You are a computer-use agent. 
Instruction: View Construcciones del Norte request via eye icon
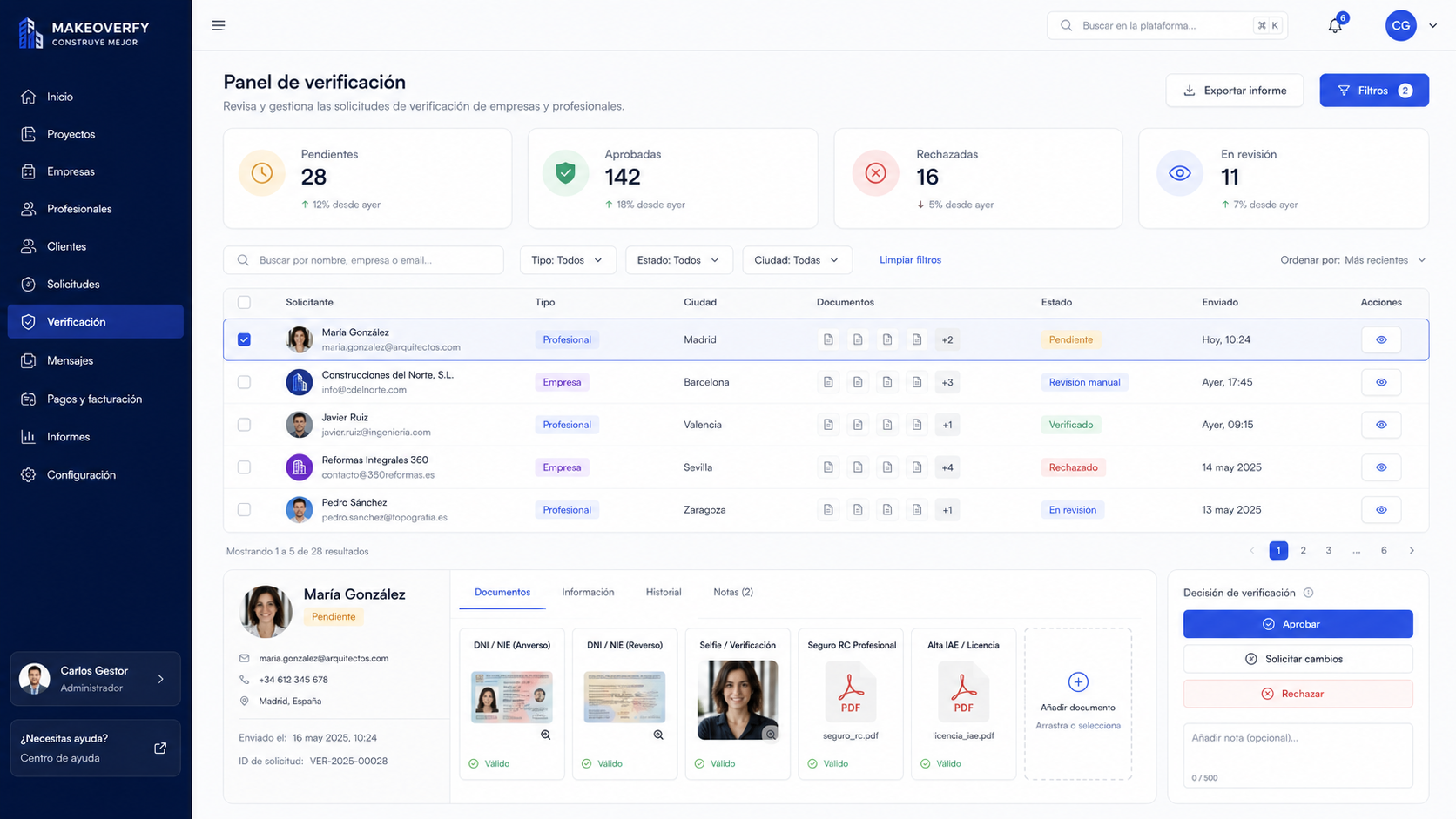point(1381,382)
